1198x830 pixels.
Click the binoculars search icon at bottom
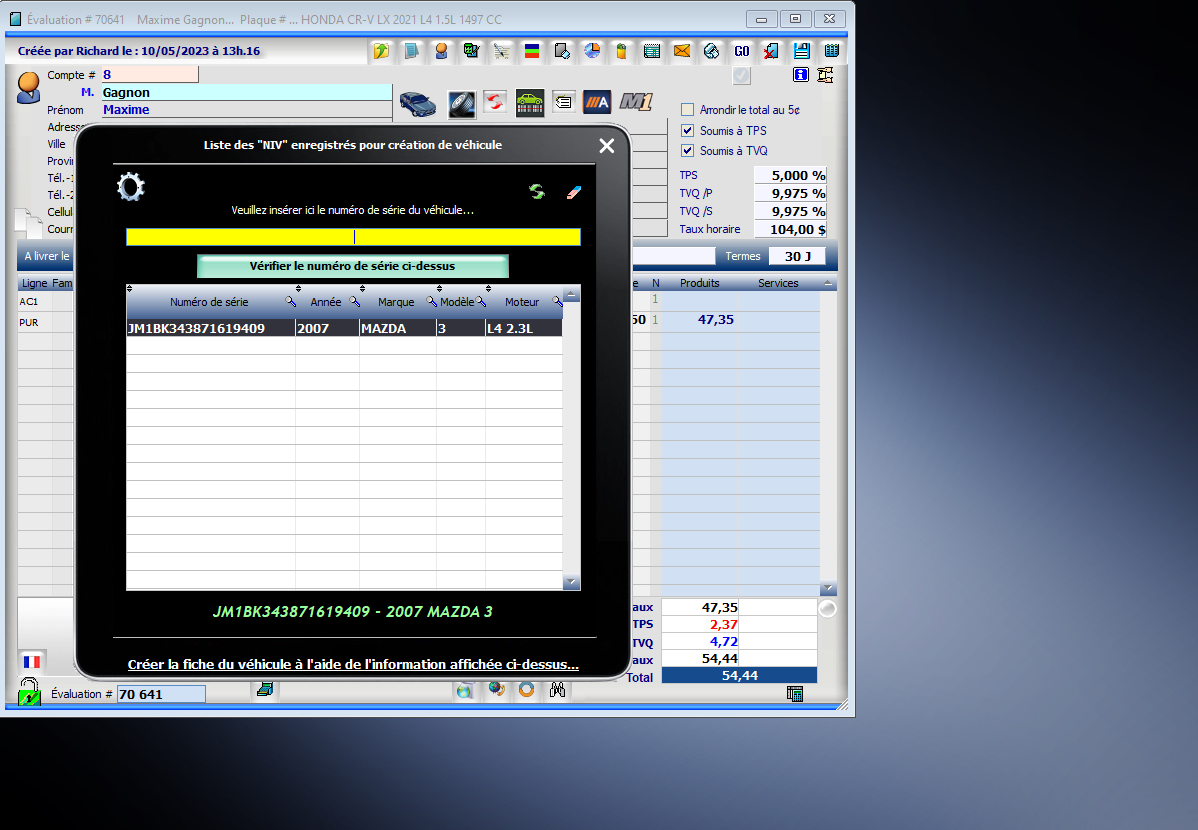pyautogui.click(x=558, y=690)
